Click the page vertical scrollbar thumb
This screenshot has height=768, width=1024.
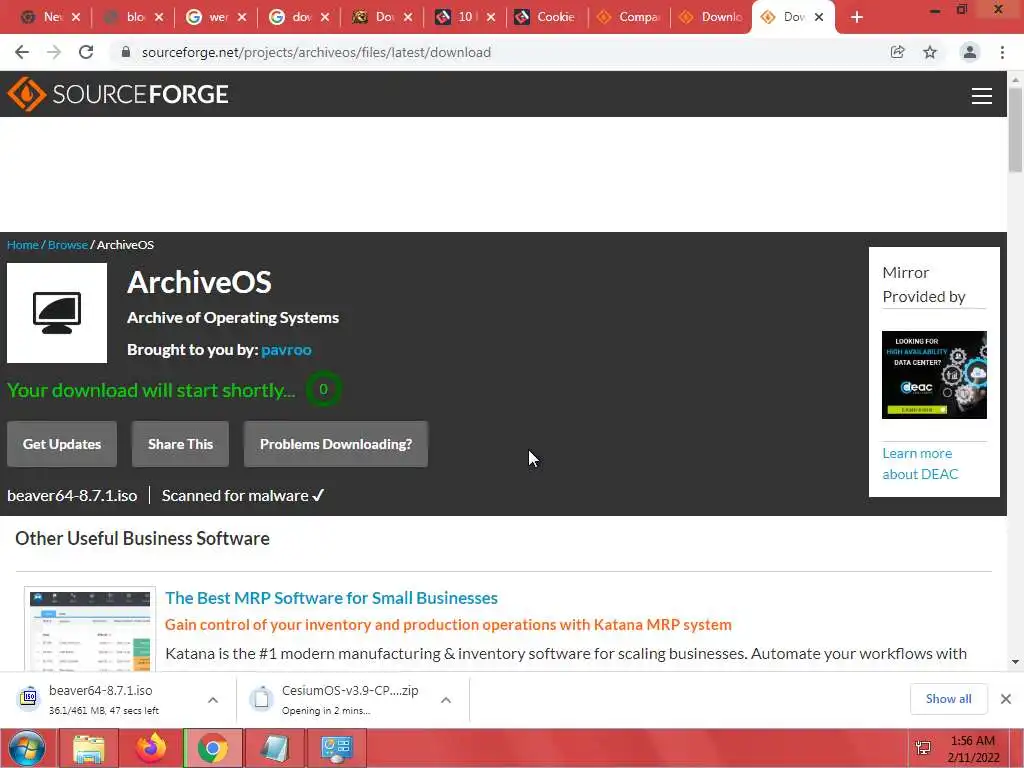point(1015,129)
